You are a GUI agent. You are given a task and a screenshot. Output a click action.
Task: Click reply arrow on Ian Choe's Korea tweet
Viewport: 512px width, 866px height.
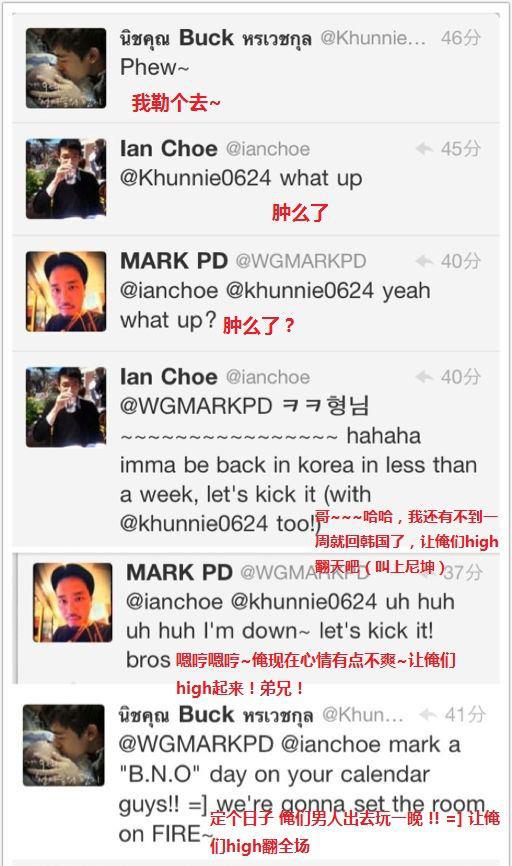pos(424,377)
